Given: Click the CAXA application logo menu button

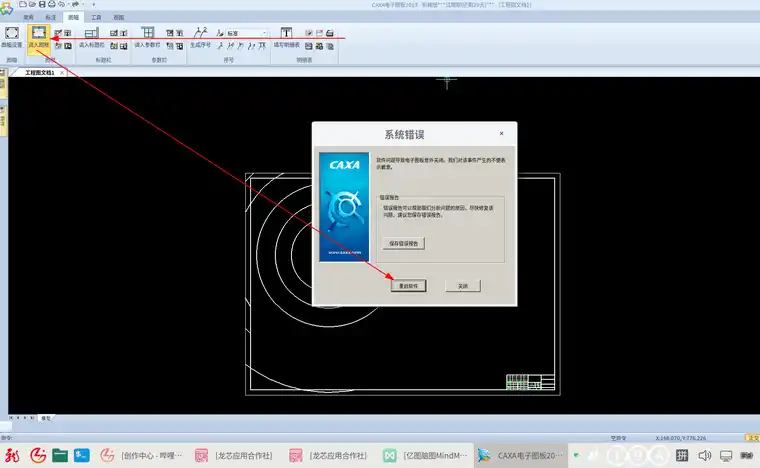Looking at the screenshot, I should [x=6, y=8].
